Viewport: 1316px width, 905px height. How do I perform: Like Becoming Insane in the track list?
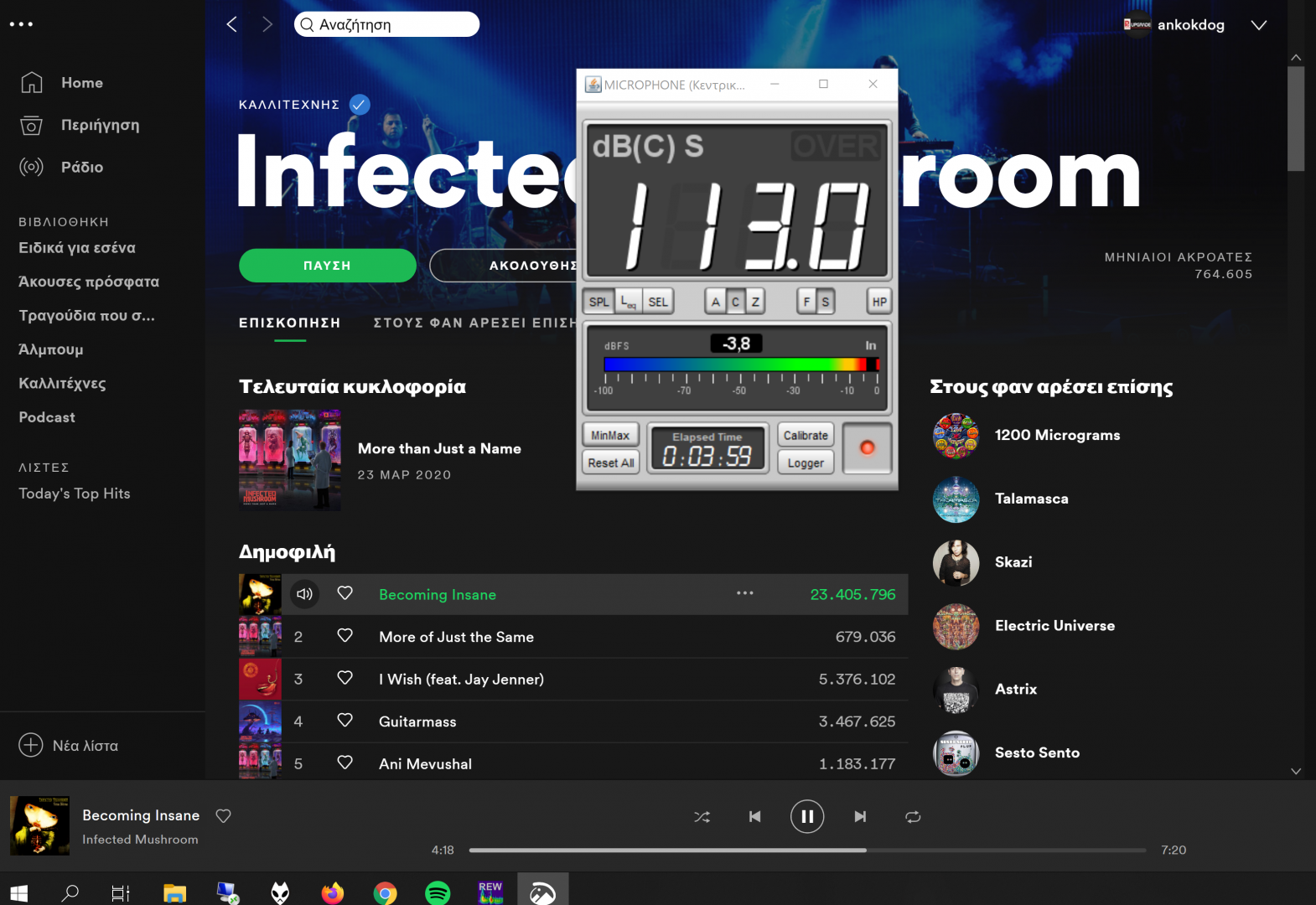pyautogui.click(x=345, y=593)
